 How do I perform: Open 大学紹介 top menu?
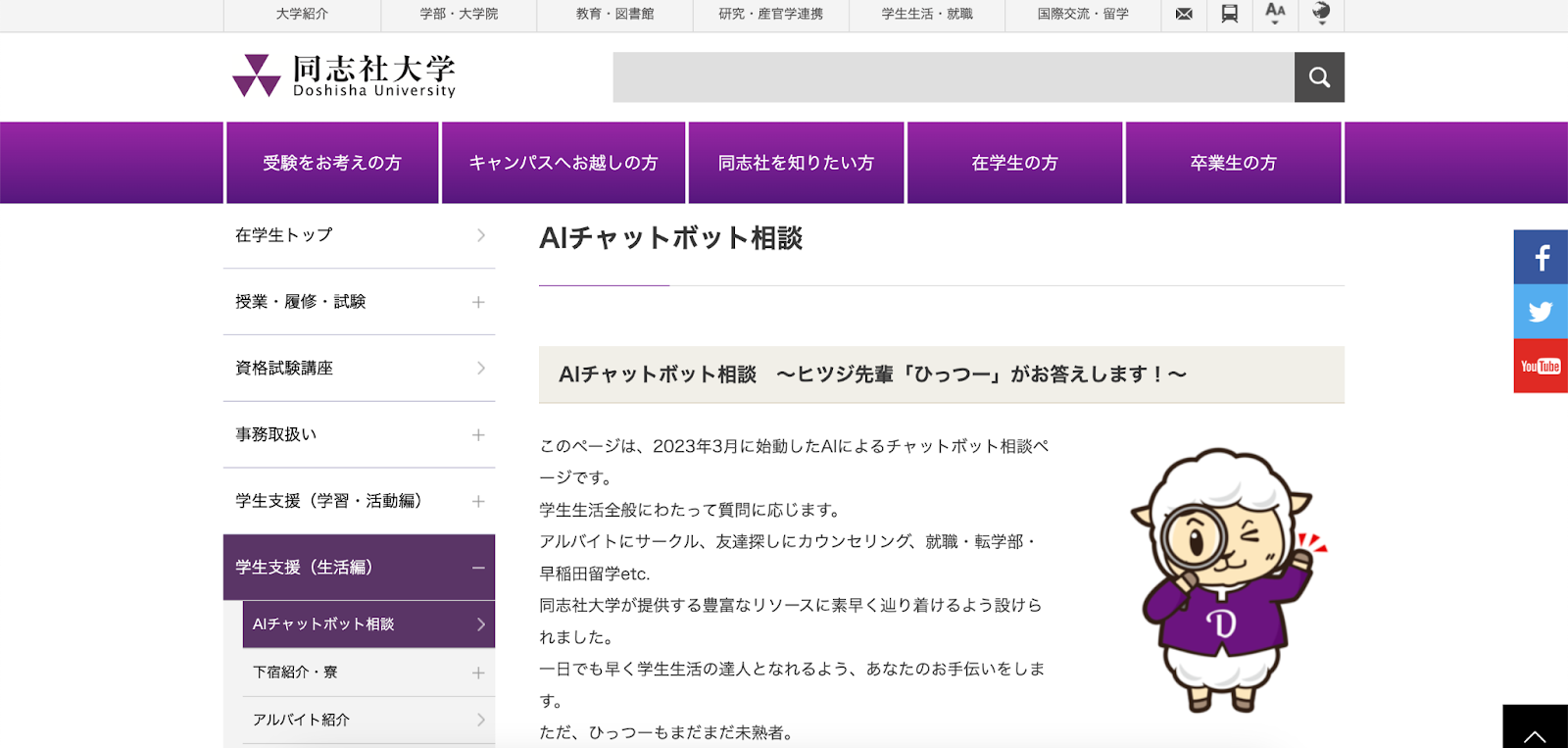pos(302,14)
